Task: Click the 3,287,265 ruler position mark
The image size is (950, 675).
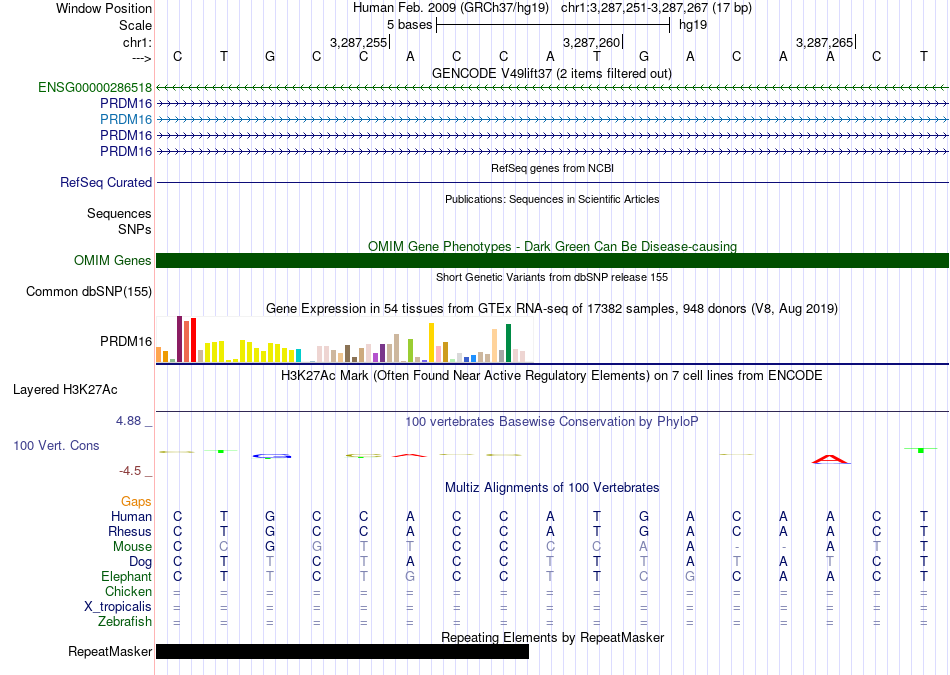Action: (x=824, y=42)
